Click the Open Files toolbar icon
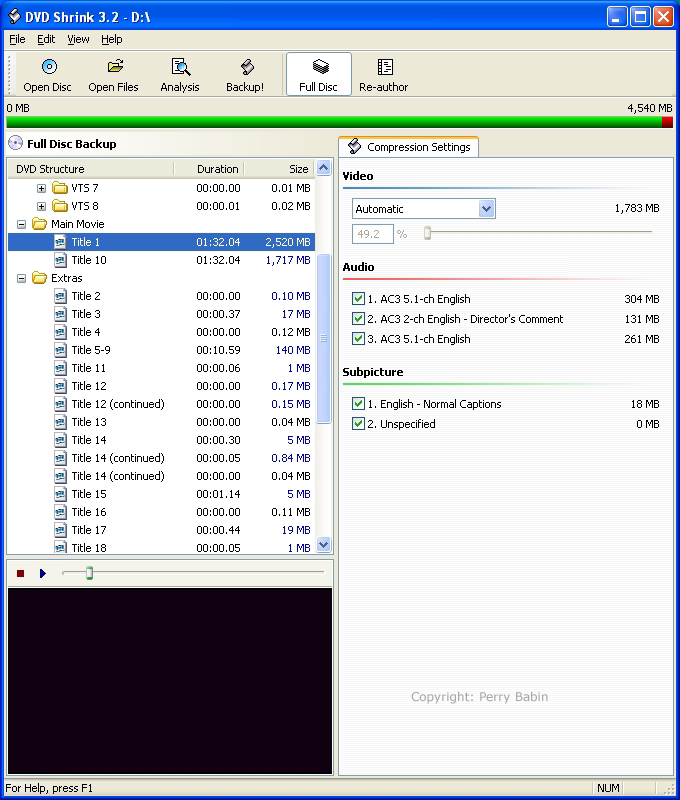The image size is (680, 800). pos(115,66)
